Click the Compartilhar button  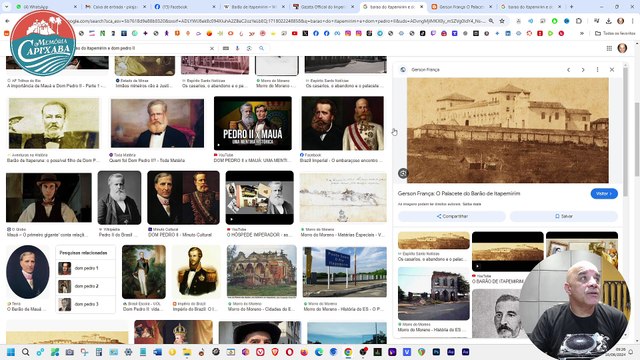(452, 216)
